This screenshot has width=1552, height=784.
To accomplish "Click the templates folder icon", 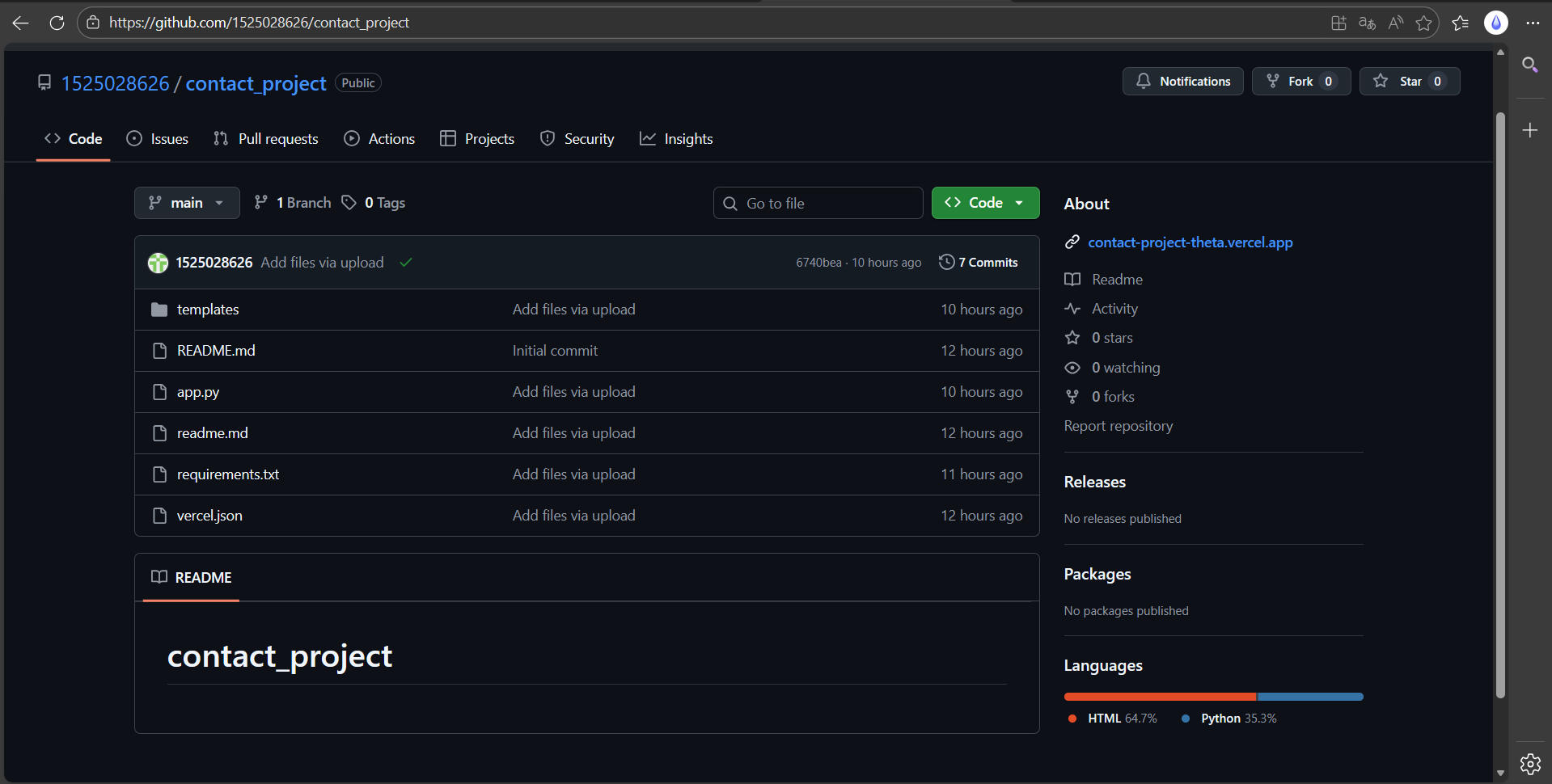I will (159, 310).
